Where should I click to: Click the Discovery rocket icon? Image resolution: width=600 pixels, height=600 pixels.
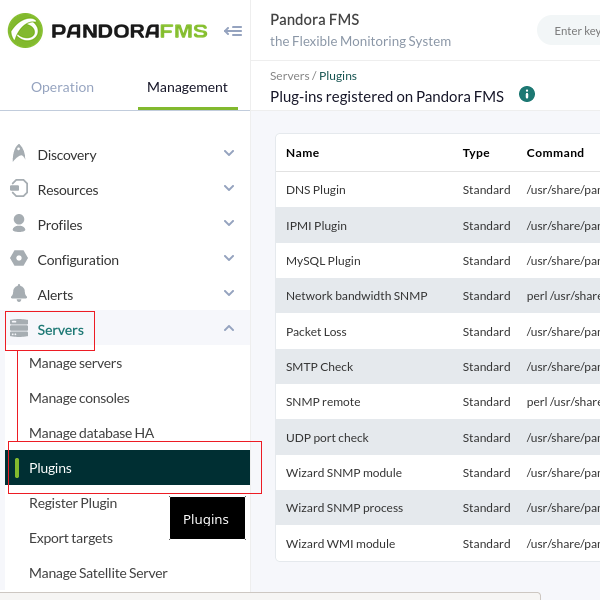pyautogui.click(x=18, y=154)
